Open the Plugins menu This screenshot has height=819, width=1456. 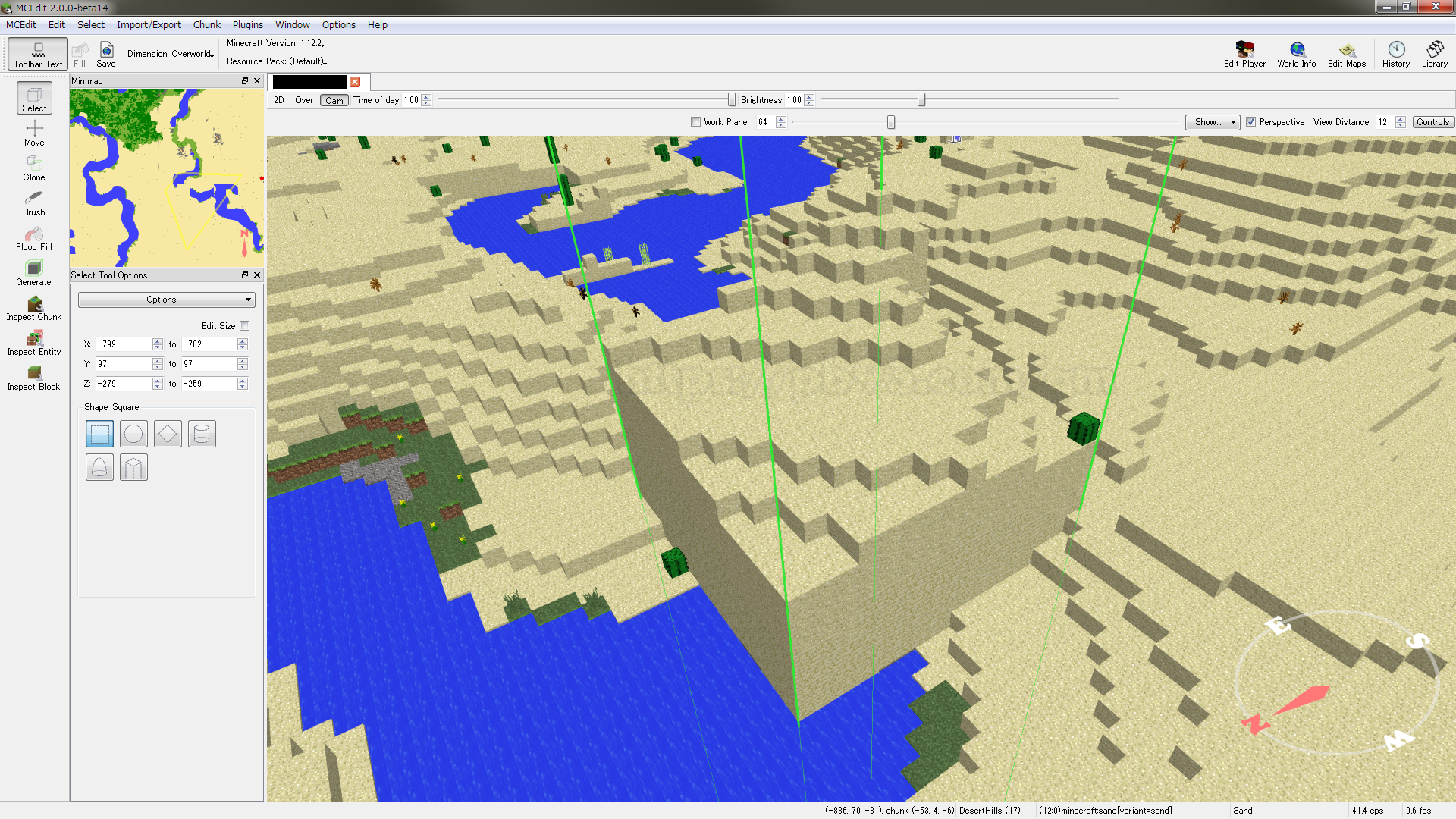pos(246,24)
